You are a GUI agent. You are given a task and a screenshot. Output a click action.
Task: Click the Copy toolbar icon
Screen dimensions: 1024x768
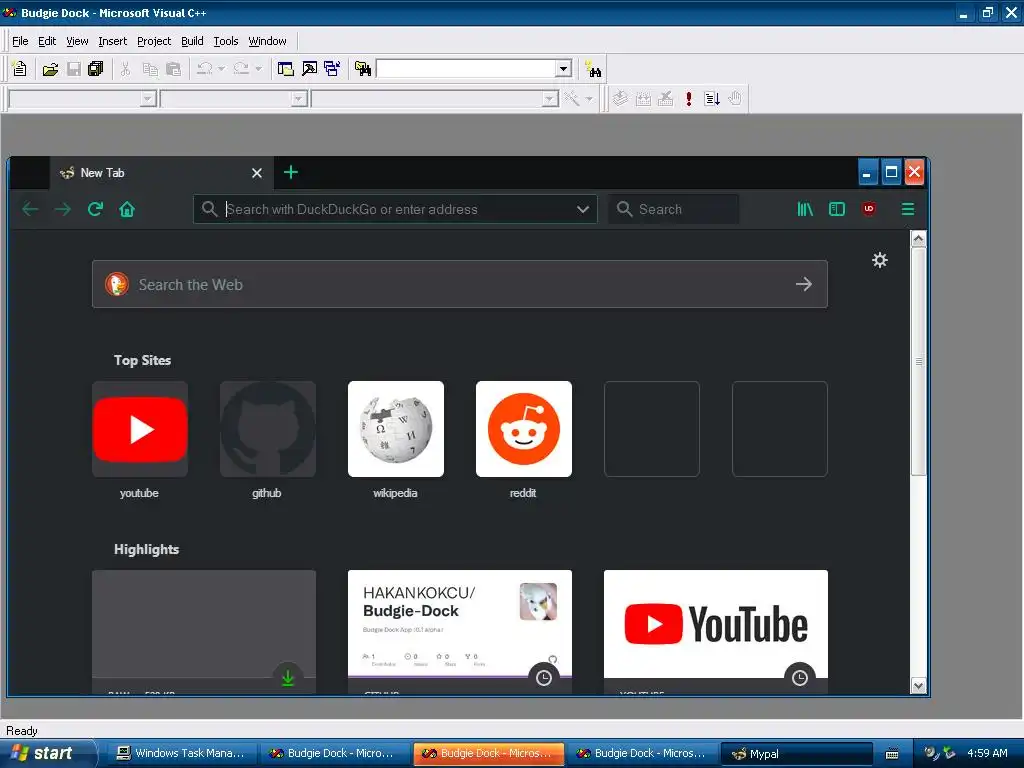150,69
